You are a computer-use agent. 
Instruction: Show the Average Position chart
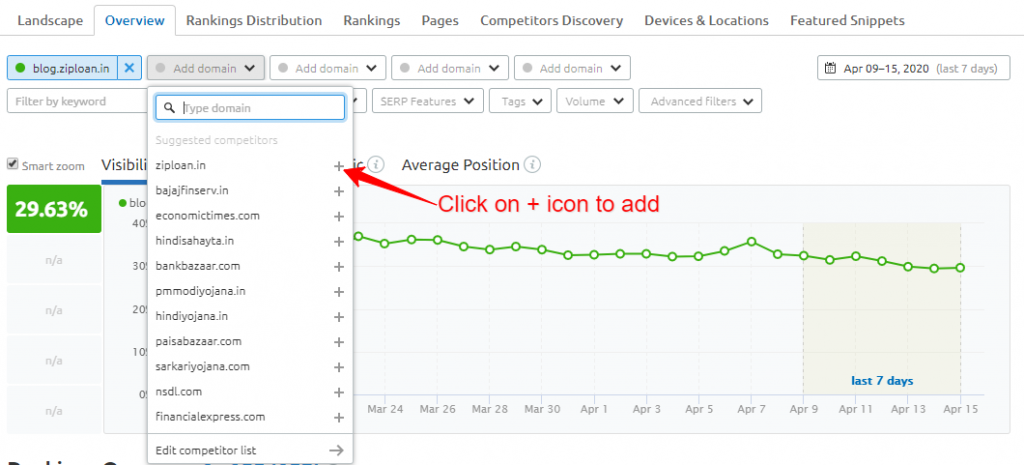pos(460,165)
